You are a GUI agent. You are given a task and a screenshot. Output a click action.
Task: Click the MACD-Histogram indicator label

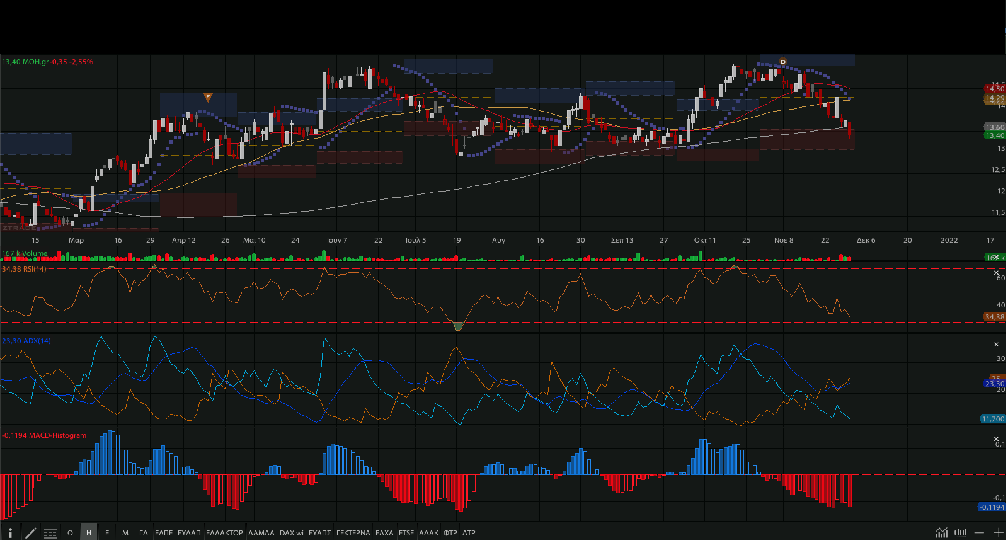44,436
